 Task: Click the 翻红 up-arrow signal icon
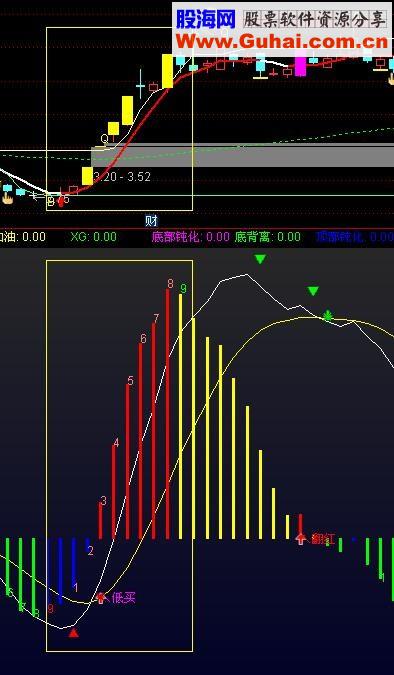tap(301, 539)
